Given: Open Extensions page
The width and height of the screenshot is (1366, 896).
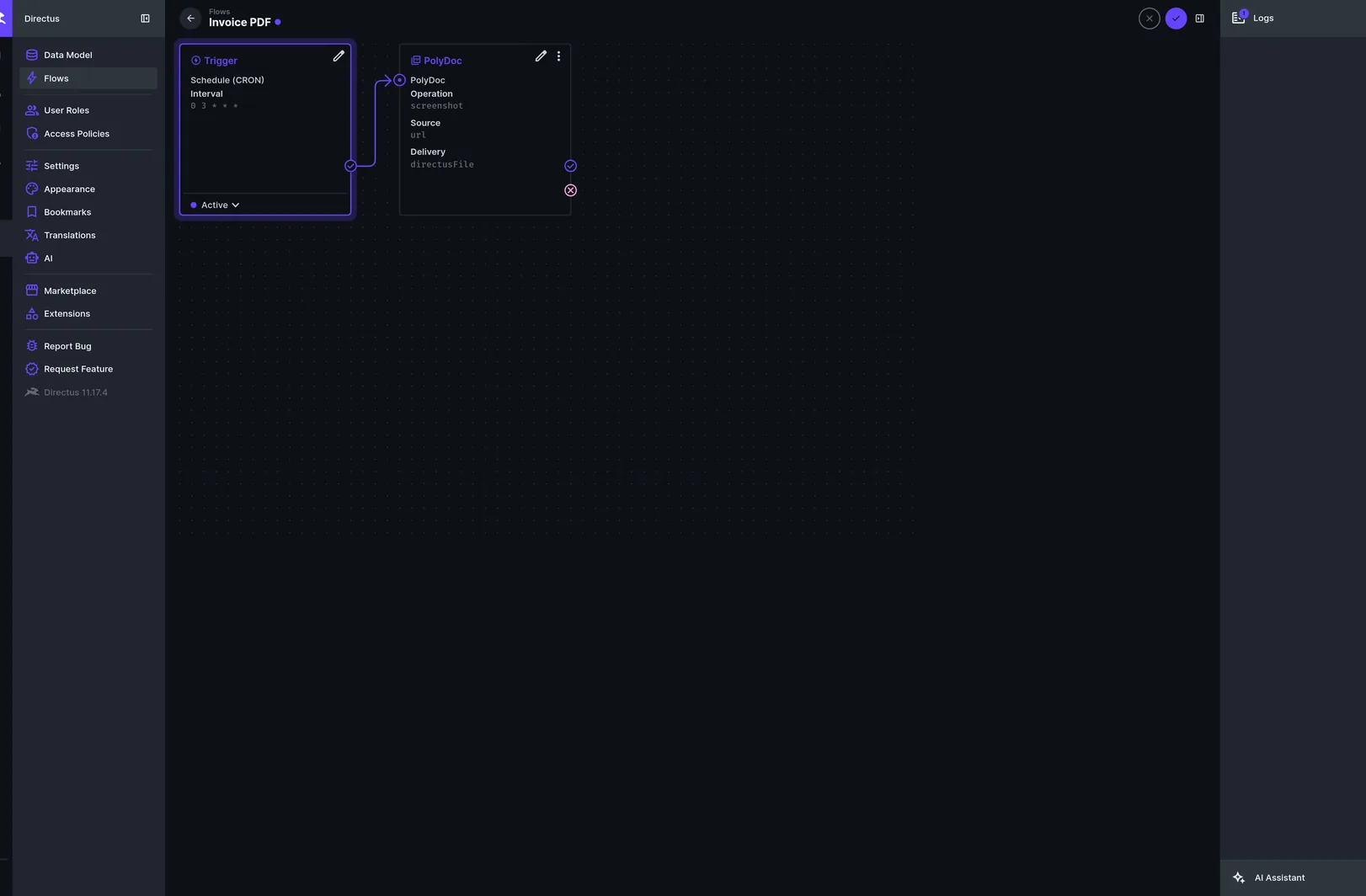Looking at the screenshot, I should 88,313.
